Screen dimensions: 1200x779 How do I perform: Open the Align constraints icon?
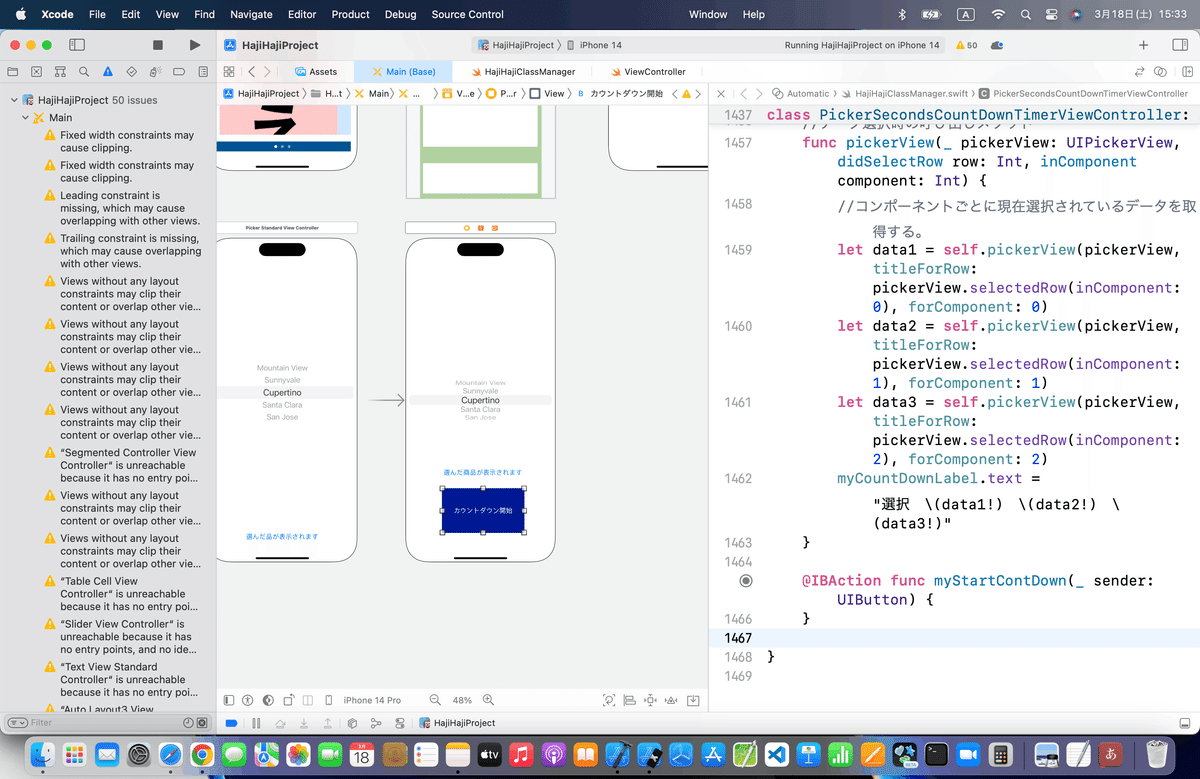(x=631, y=700)
